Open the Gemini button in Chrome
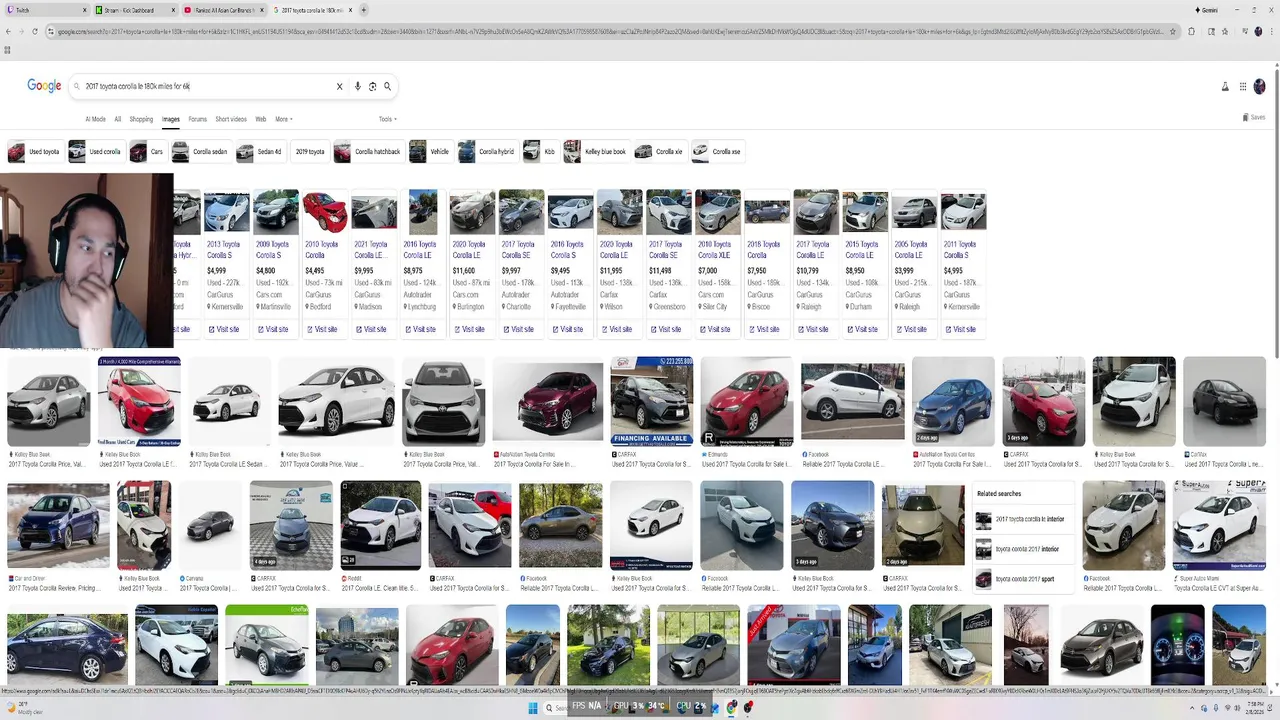The height and width of the screenshot is (720, 1280). [1207, 10]
